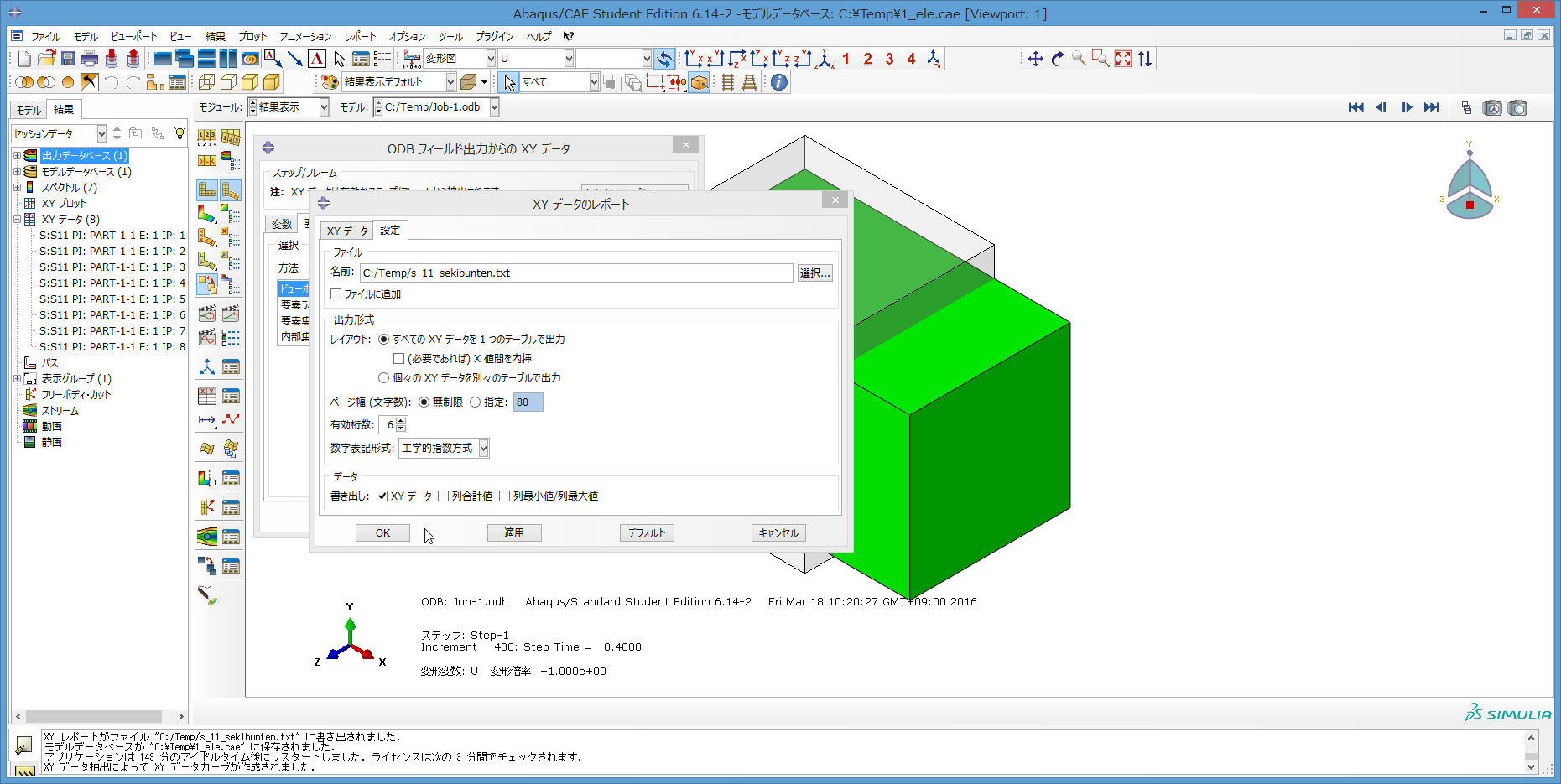
Task: Expand the '表示グループ (1)' tree node
Action: [17, 379]
